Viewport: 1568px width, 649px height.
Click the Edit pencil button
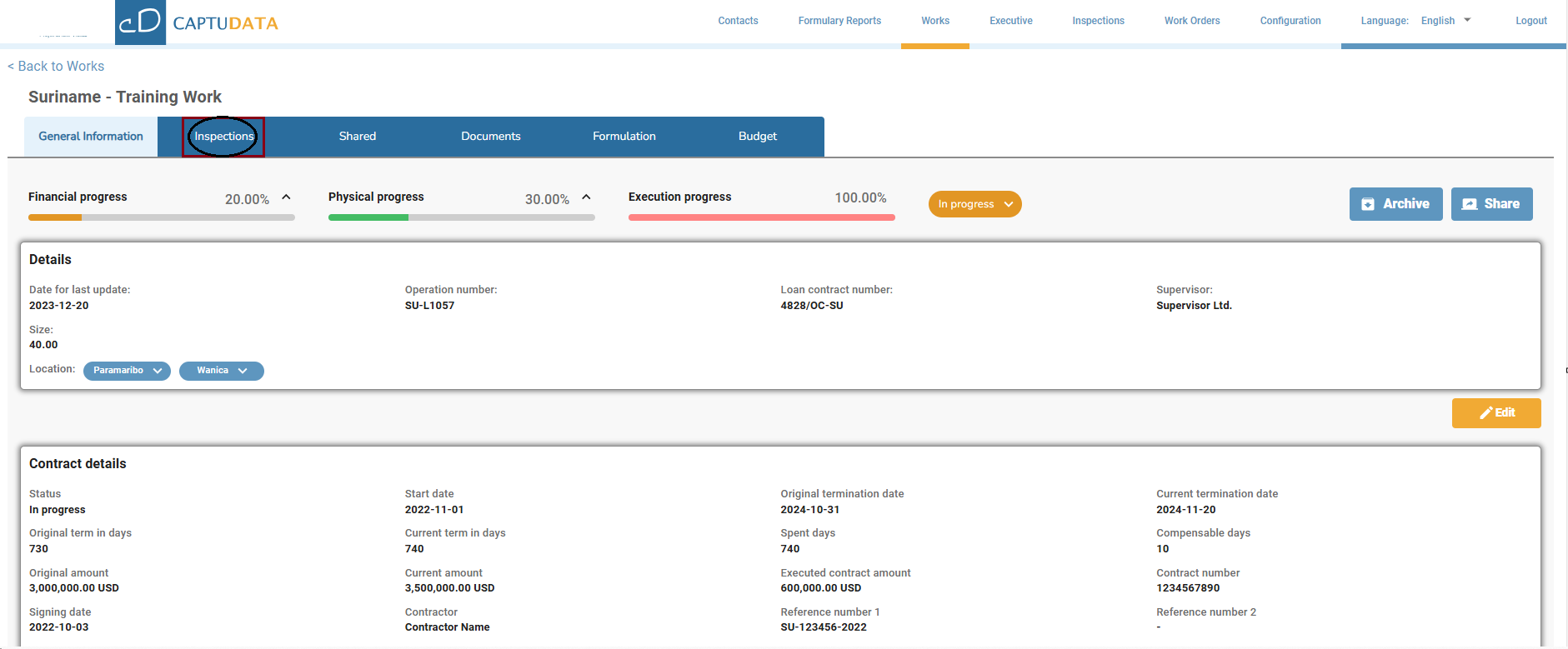pos(1496,413)
